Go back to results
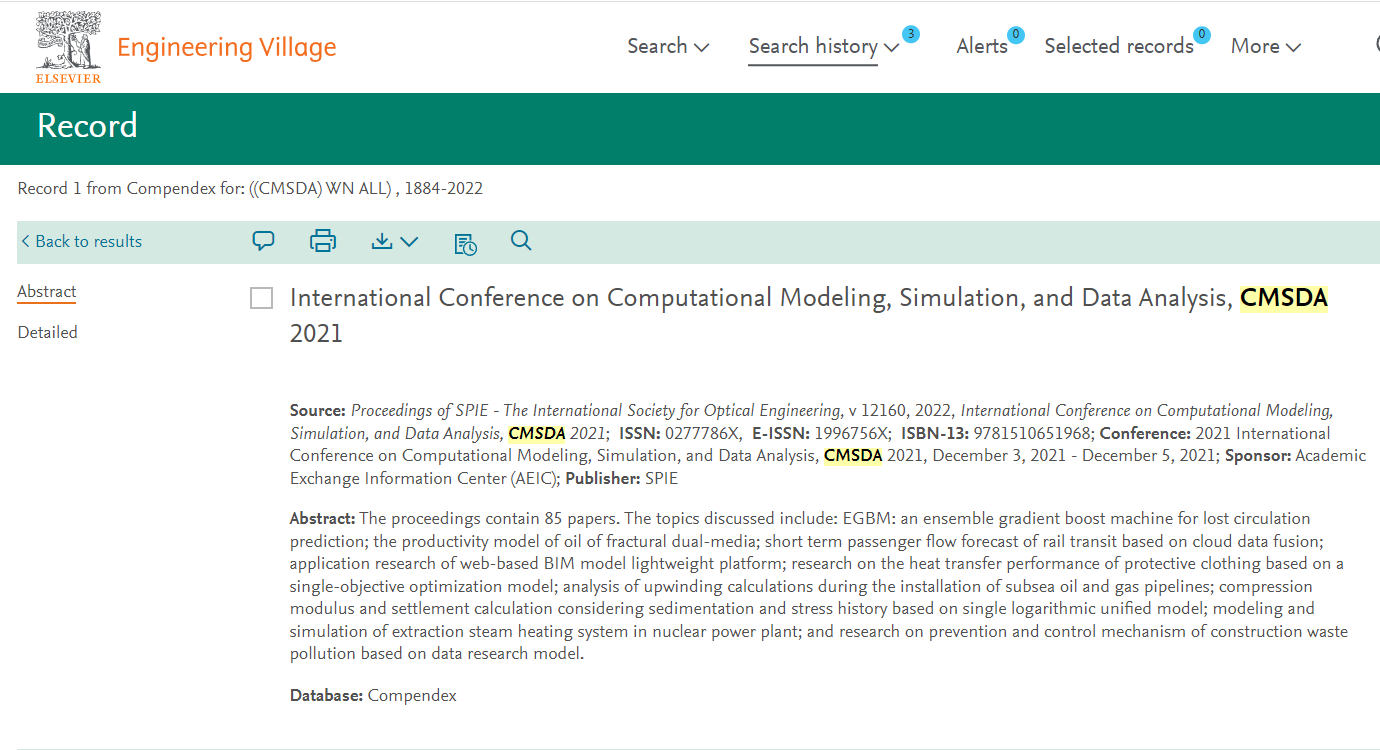This screenshot has height=750, width=1380. pos(81,241)
